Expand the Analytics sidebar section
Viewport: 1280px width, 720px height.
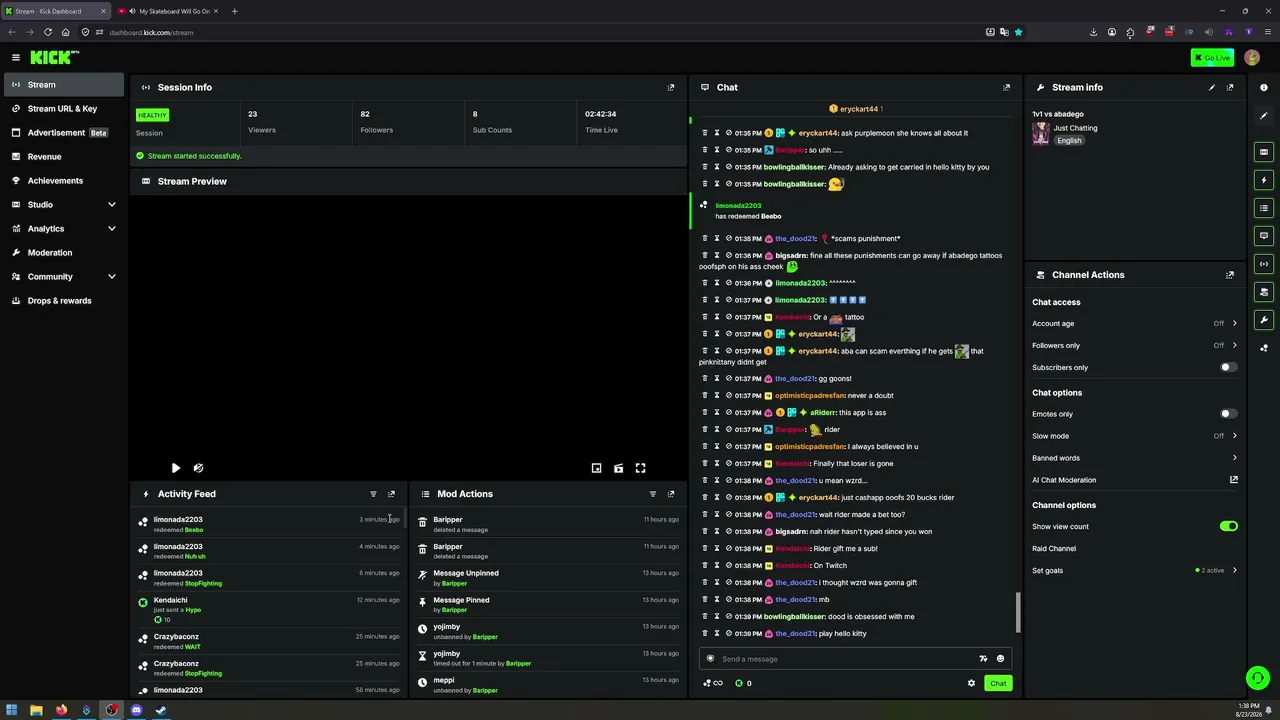112,229
